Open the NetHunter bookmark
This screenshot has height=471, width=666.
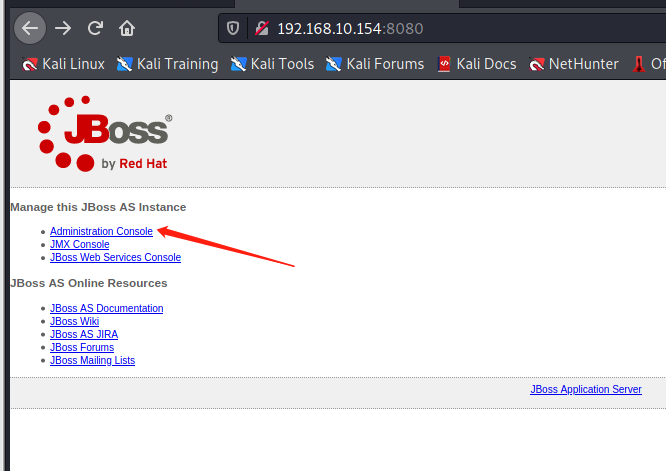[574, 64]
